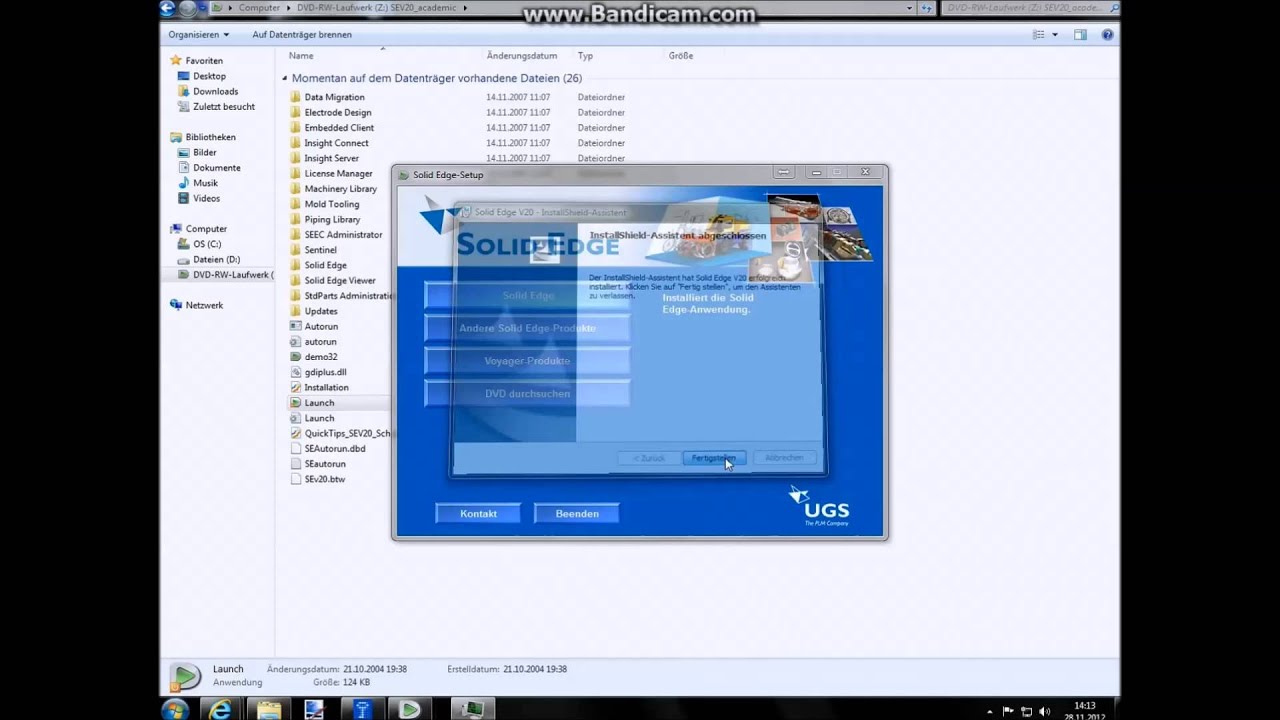1280x720 pixels.
Task: Select the Machinery Library folder icon
Action: [x=295, y=189]
